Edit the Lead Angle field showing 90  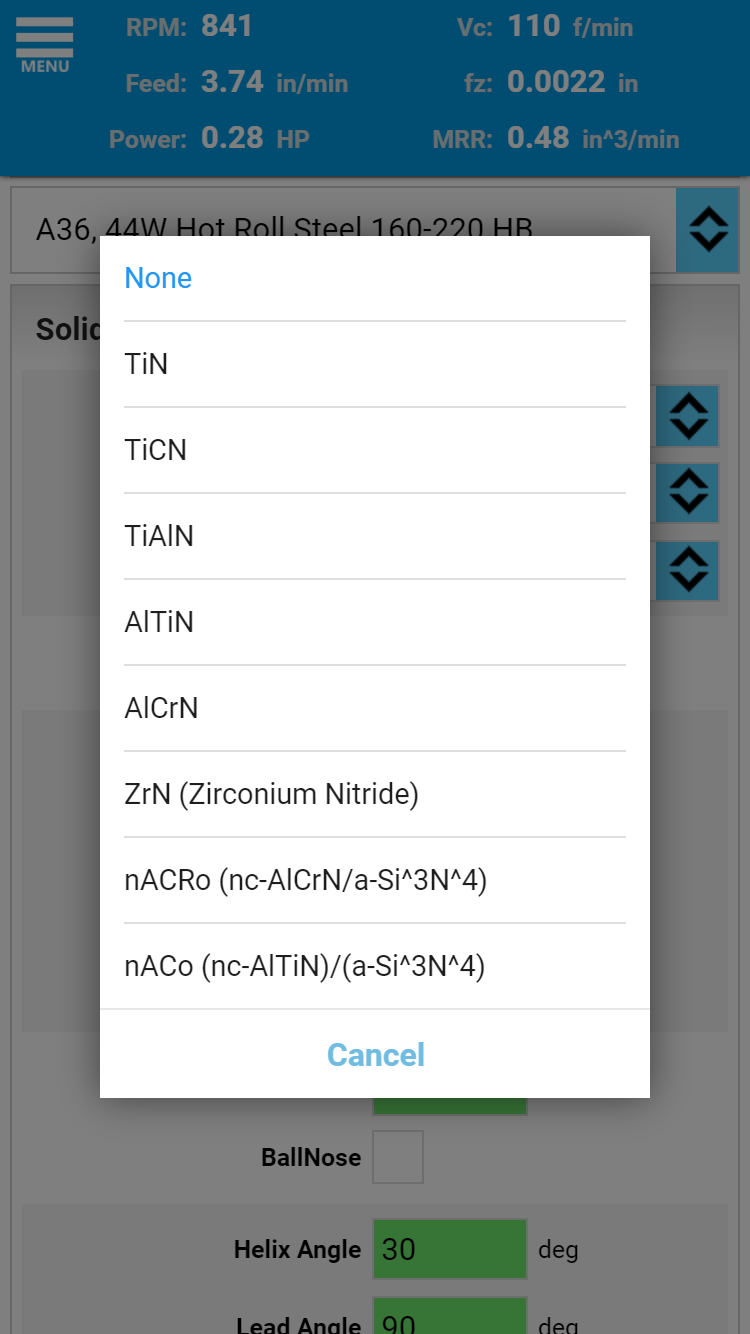pos(450,1318)
